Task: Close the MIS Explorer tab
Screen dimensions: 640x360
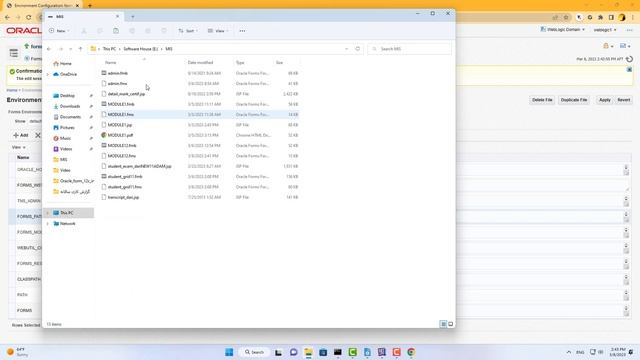Action: [x=118, y=17]
